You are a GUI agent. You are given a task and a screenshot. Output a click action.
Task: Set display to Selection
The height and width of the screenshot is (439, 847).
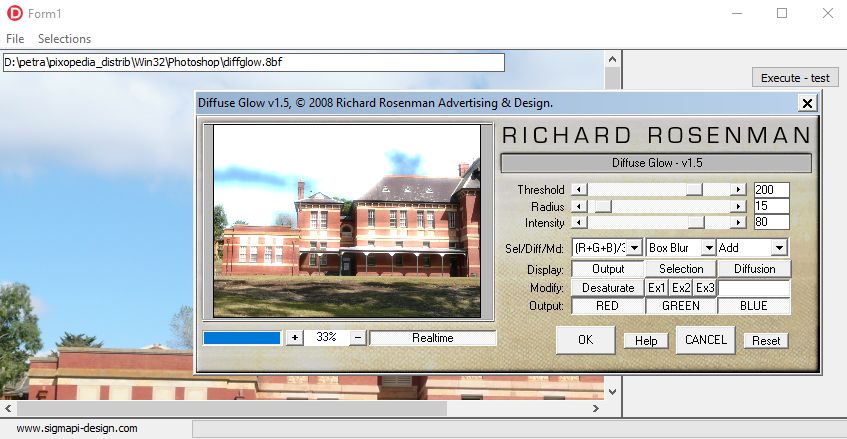coord(681,269)
